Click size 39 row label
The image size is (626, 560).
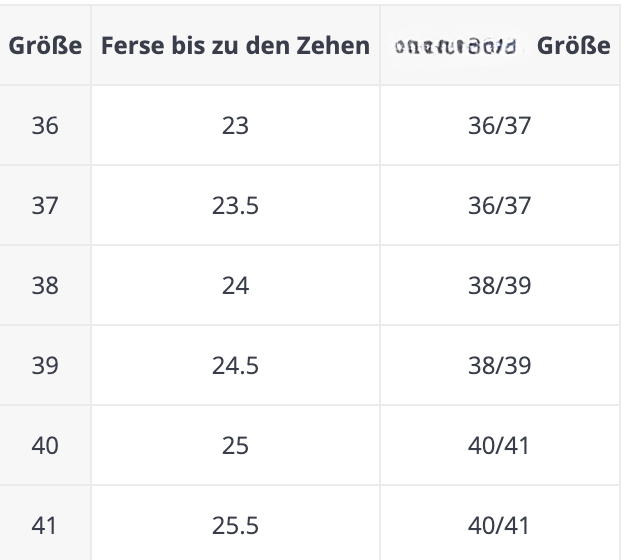(45, 365)
